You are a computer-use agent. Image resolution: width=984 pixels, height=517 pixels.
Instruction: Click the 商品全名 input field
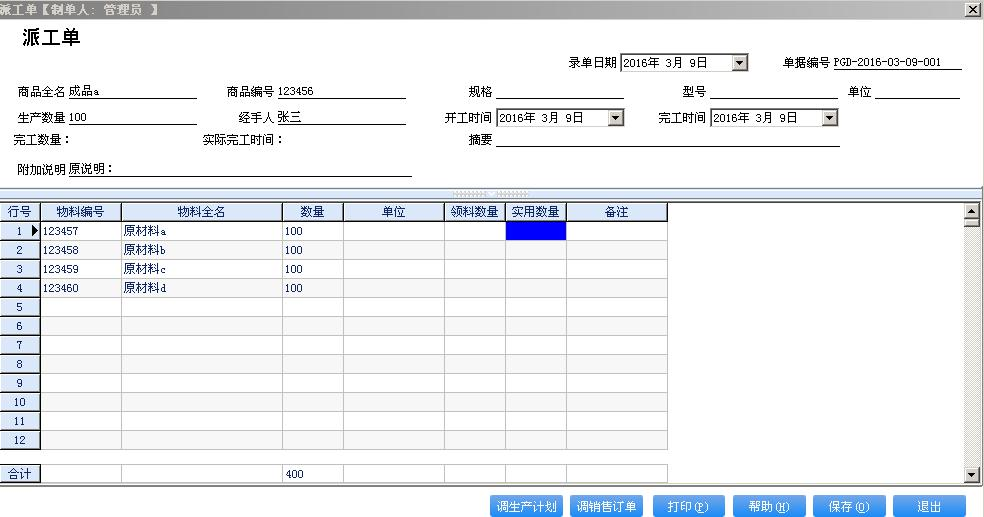click(132, 92)
